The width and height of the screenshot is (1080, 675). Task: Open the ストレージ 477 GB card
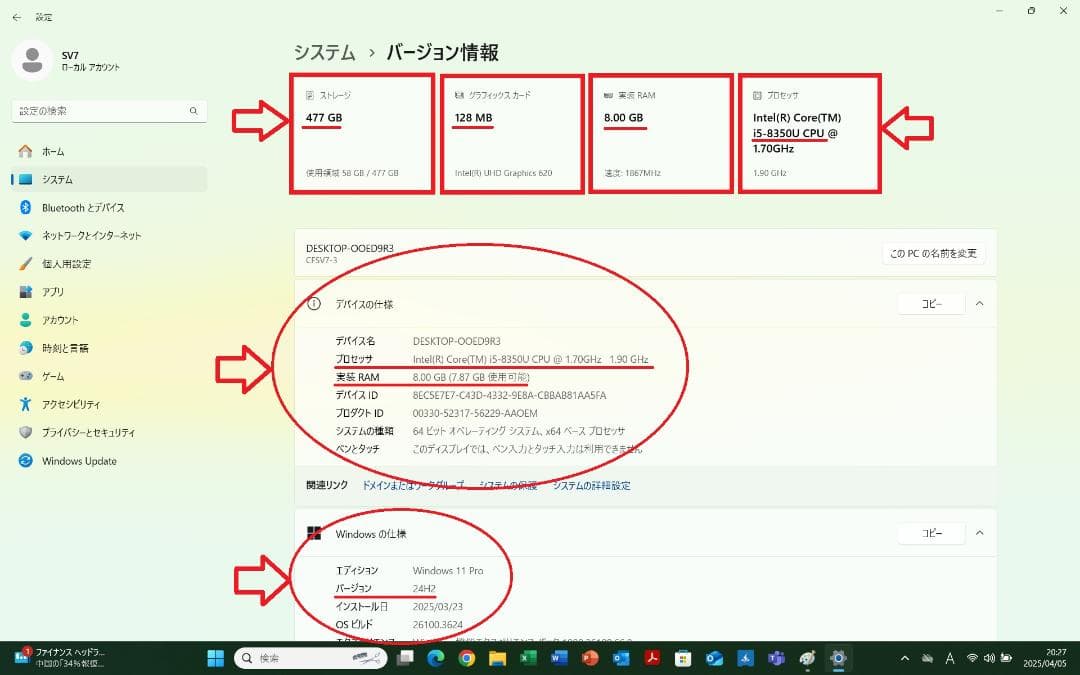(363, 133)
